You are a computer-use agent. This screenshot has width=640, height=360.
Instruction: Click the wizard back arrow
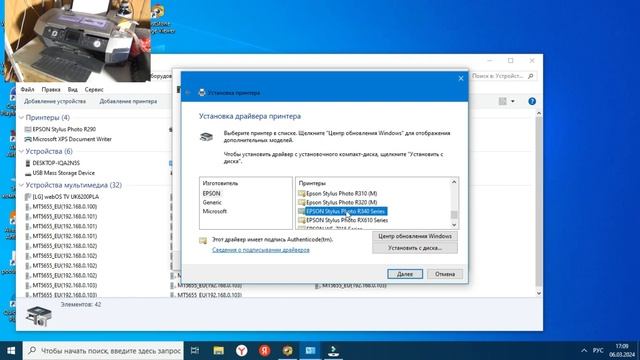[x=188, y=93]
